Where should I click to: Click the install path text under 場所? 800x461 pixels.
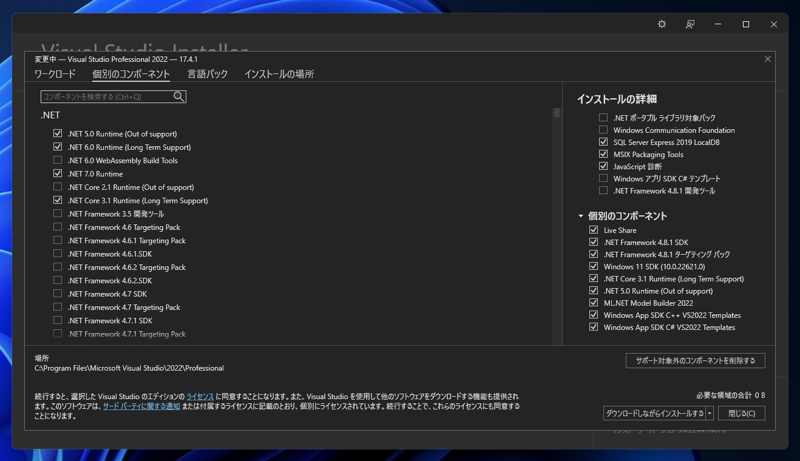click(x=129, y=368)
